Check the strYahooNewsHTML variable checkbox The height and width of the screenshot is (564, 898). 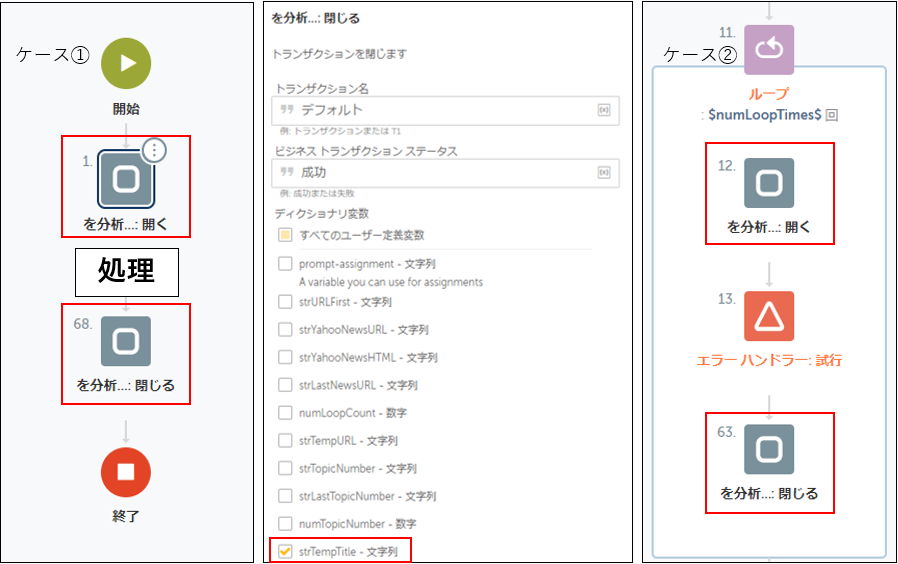285,357
